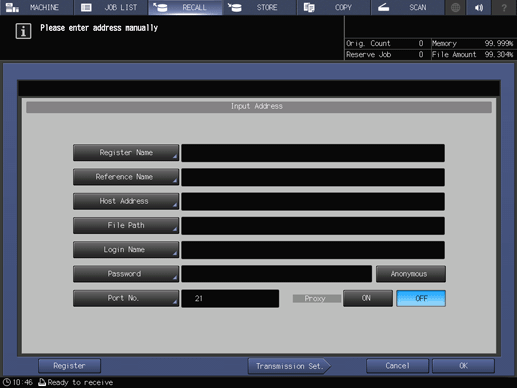Click the info icon beside the message
This screenshot has width=517, height=388.
[x=23, y=31]
